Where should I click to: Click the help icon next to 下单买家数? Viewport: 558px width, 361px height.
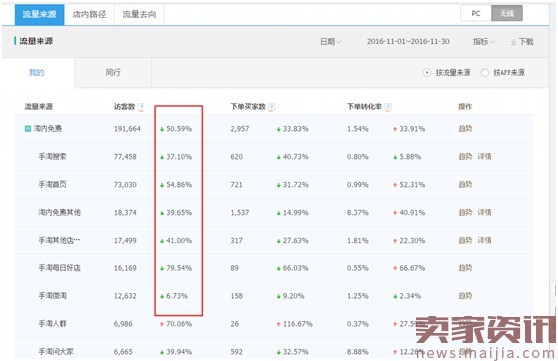(271, 107)
